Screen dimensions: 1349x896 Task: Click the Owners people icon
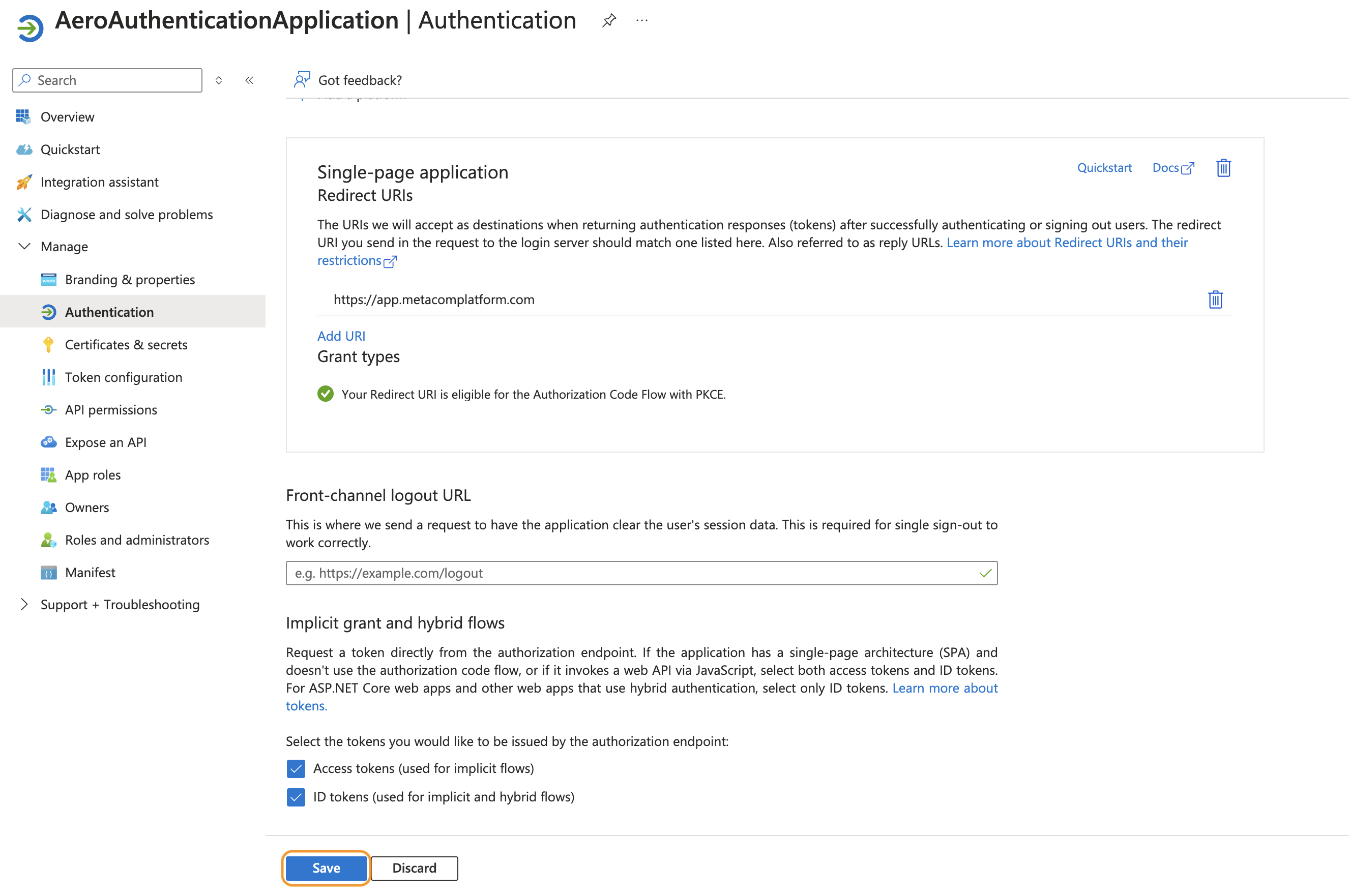(x=49, y=507)
